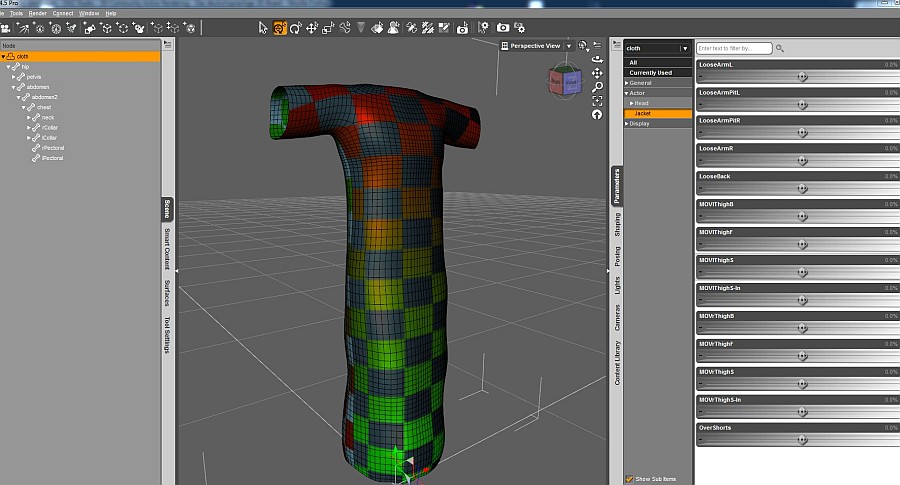Focus the parameter filter text field

point(734,48)
